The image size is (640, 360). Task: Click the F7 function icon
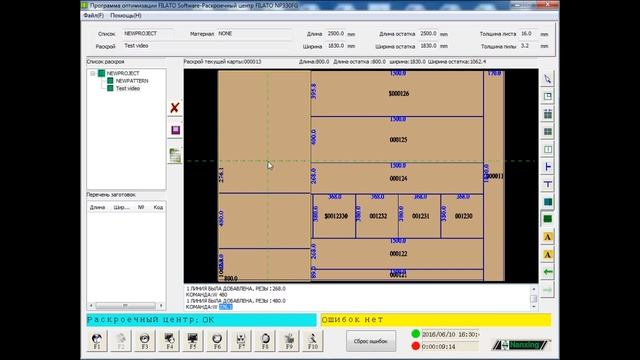pyautogui.click(x=241, y=341)
